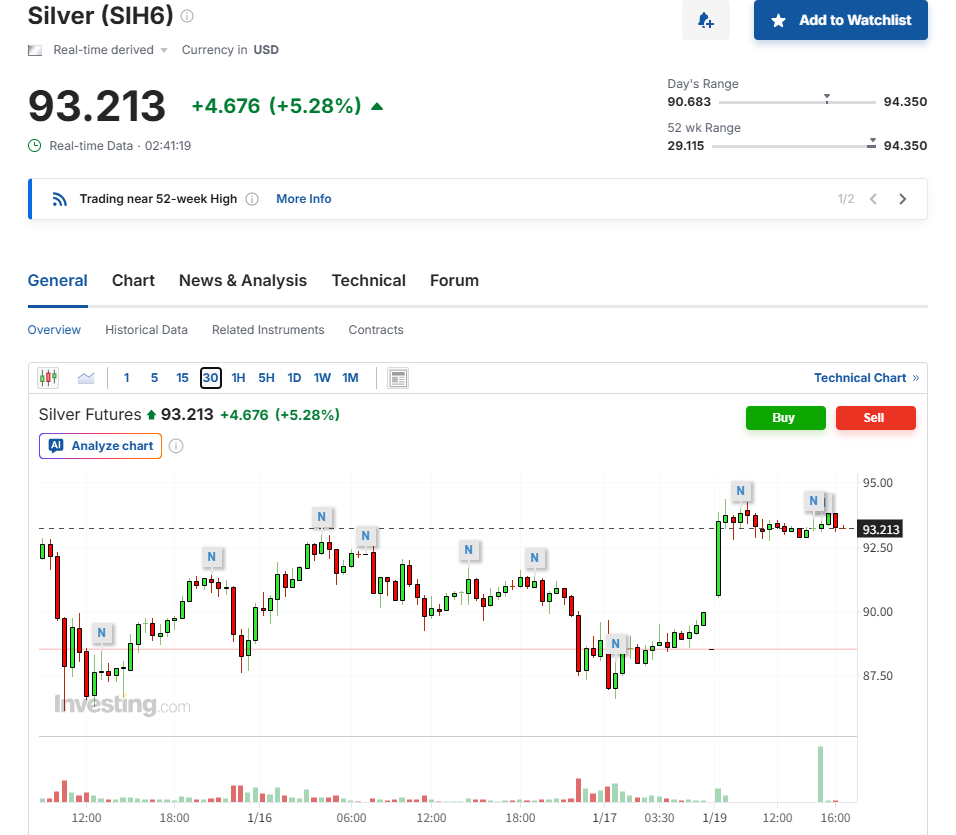Set chart interval to 5H
The width and height of the screenshot is (956, 835).
pos(266,378)
